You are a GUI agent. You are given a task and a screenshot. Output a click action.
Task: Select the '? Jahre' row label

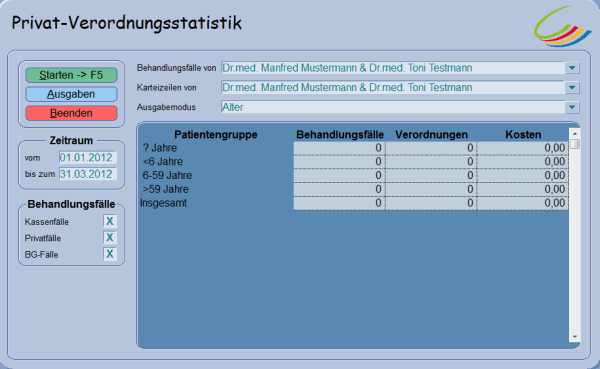(160, 148)
